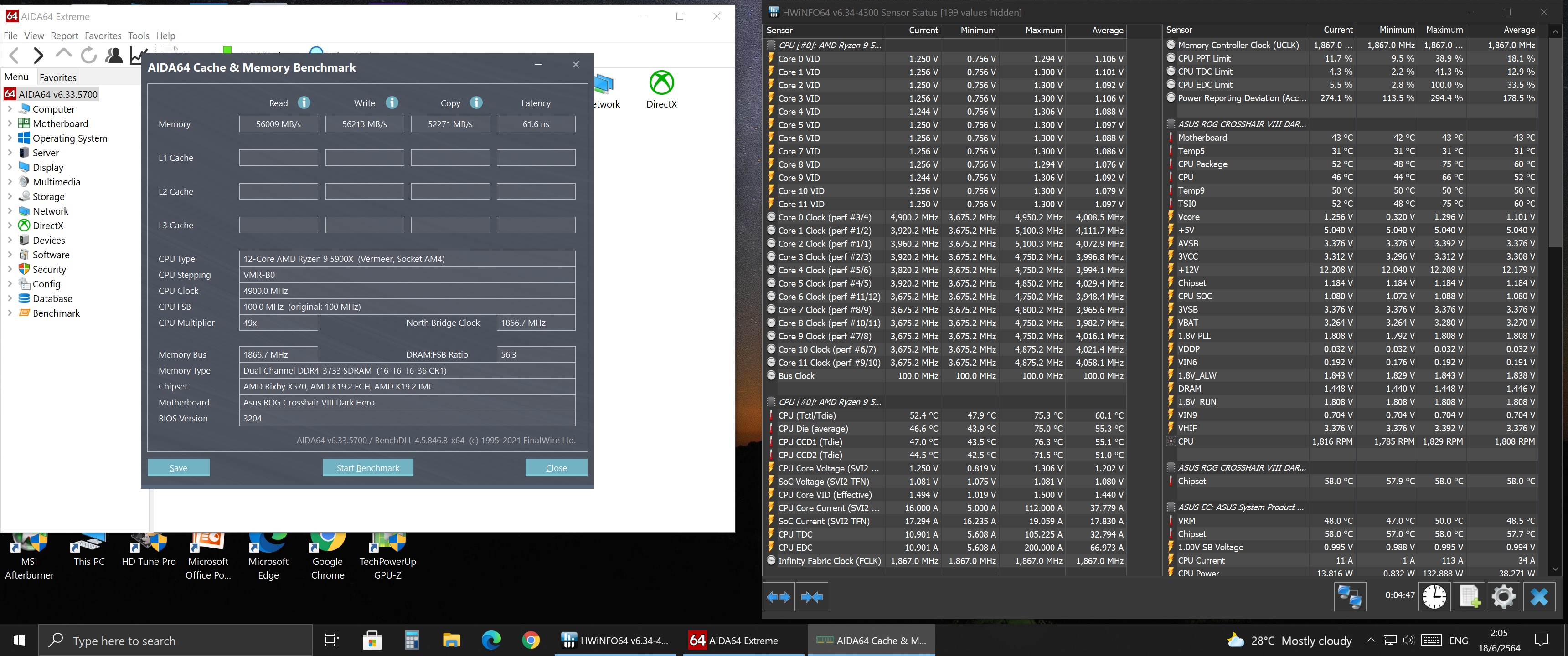Viewport: 1568px width, 656px height.
Task: Click the Windows taskbar search box
Action: tap(176, 641)
